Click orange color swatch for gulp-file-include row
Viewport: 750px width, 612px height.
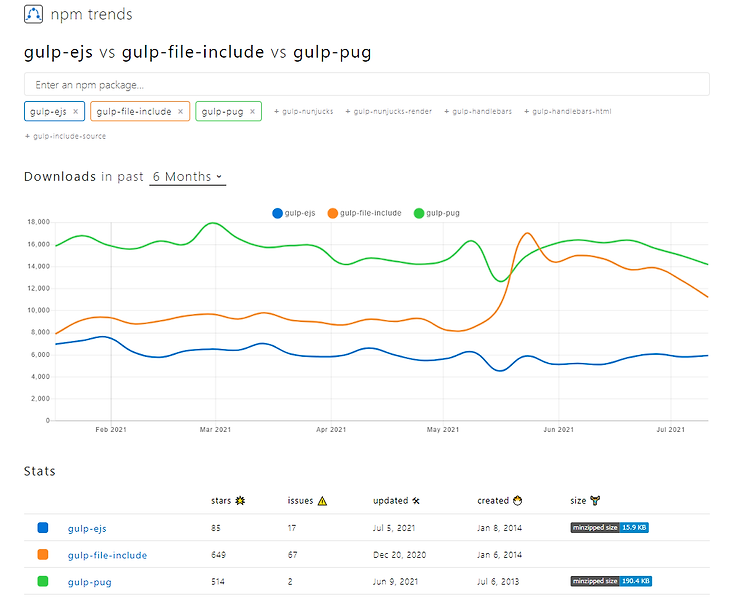[43, 555]
